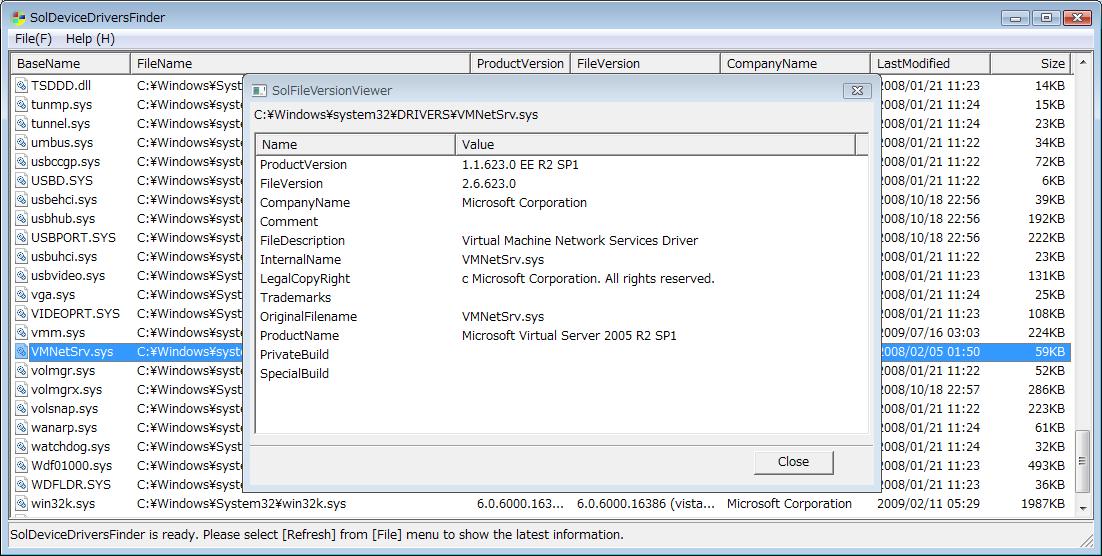This screenshot has height=556, width=1102.
Task: Click the icon next to usbhub.sys
Action: click(x=21, y=219)
